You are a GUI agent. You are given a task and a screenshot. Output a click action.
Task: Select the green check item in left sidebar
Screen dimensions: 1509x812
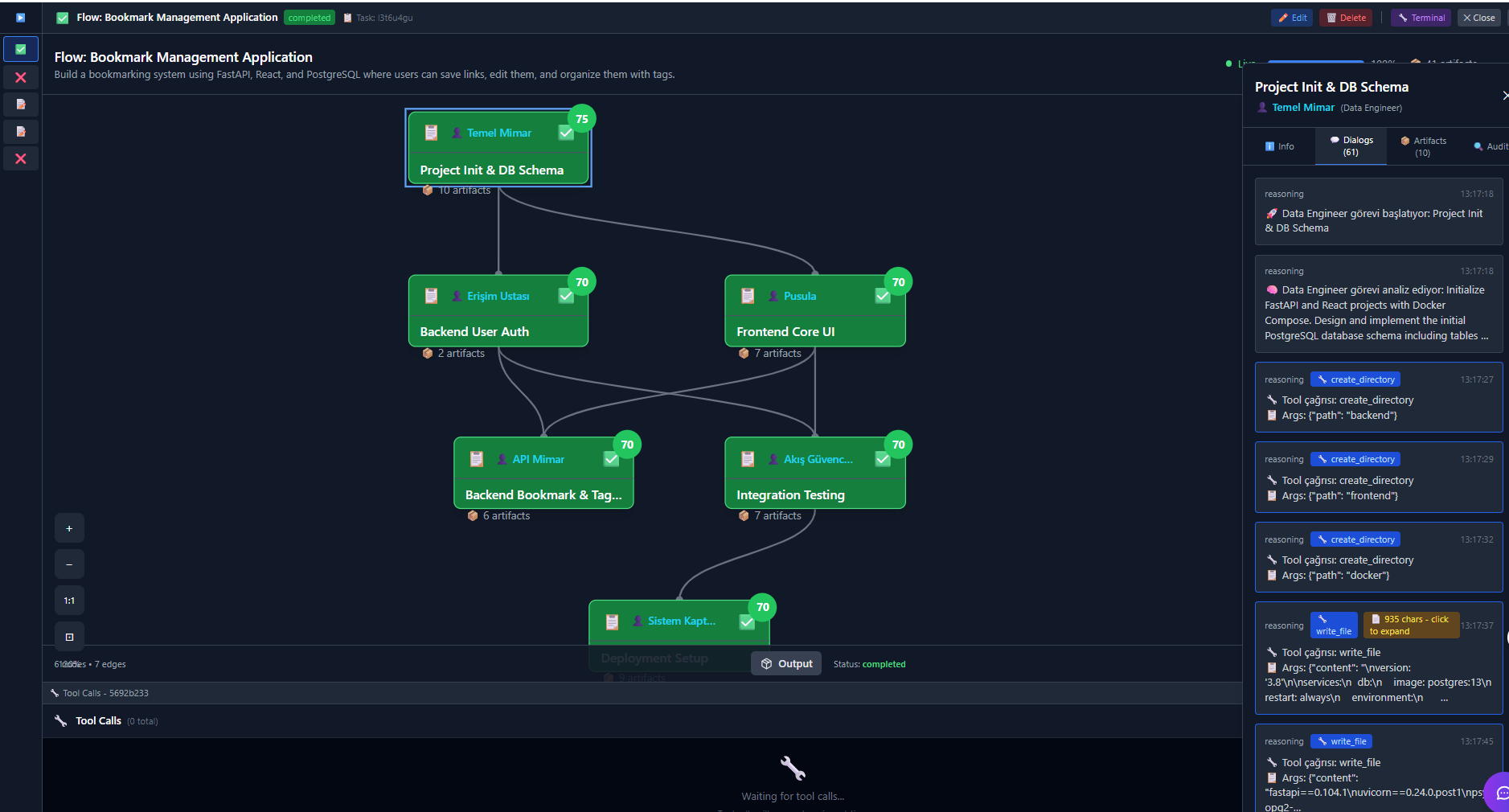coord(21,49)
